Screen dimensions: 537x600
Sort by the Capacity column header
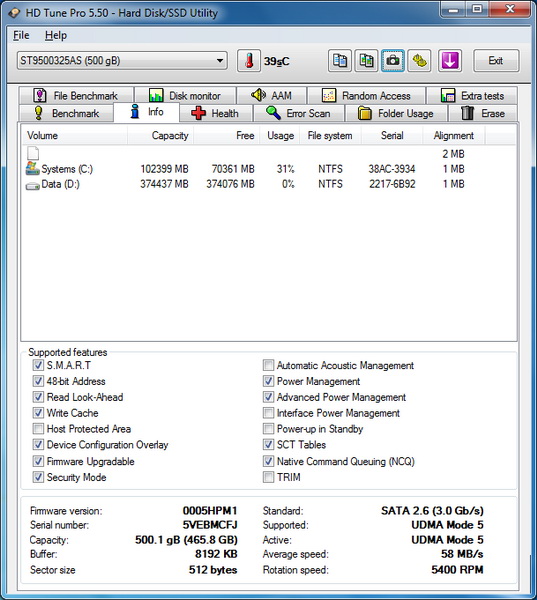pyautogui.click(x=160, y=135)
